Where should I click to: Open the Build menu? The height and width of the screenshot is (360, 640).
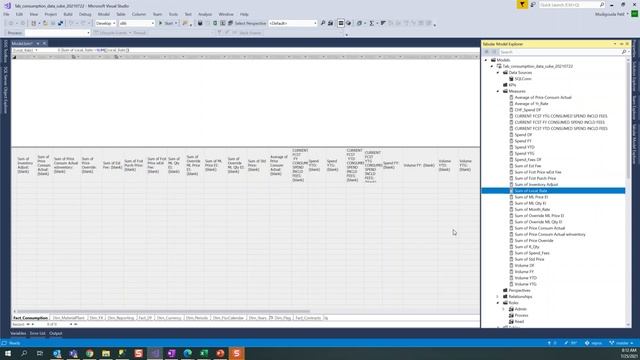pyautogui.click(x=68, y=14)
